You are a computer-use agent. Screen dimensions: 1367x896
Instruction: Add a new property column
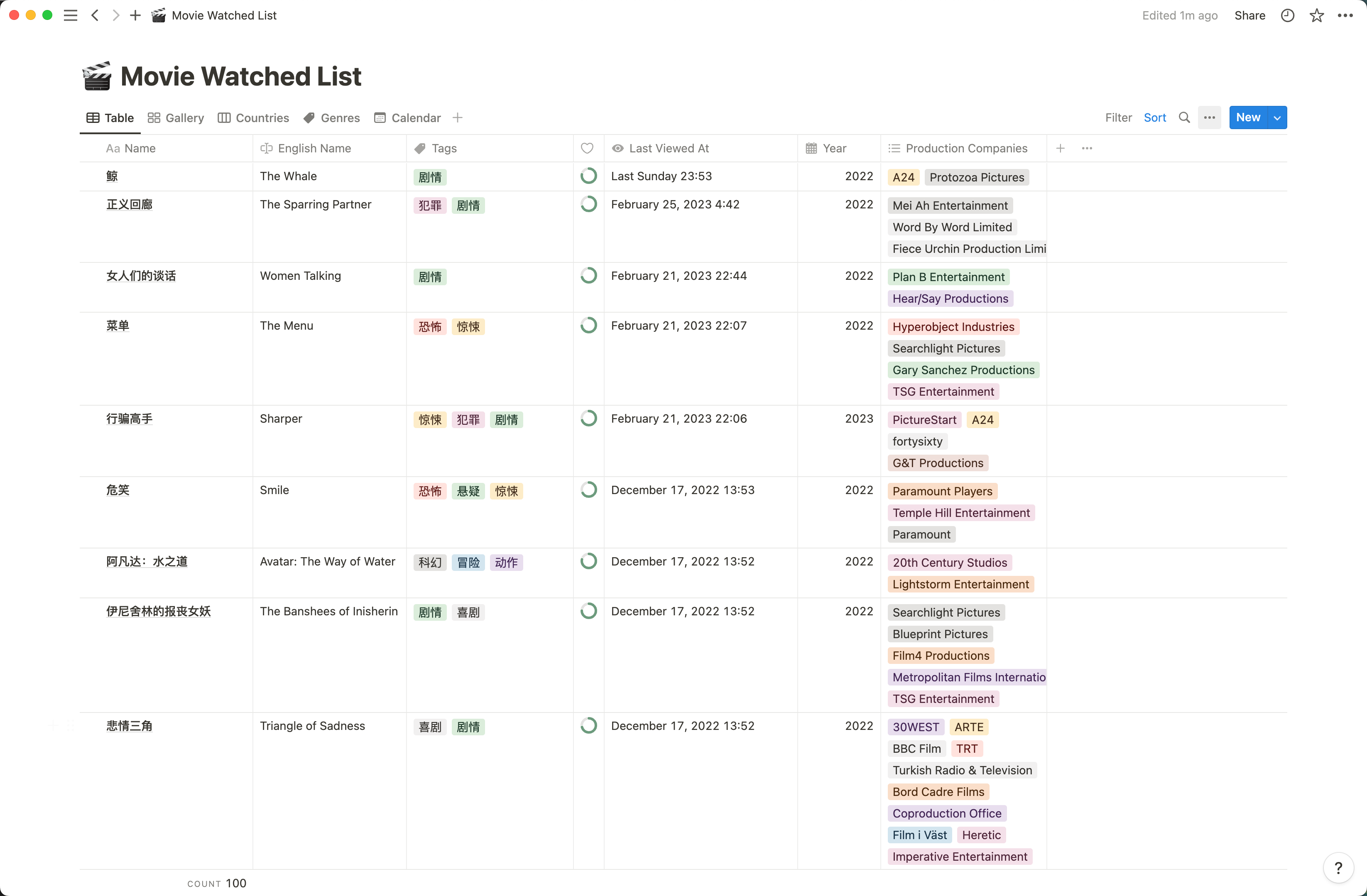coord(1060,148)
